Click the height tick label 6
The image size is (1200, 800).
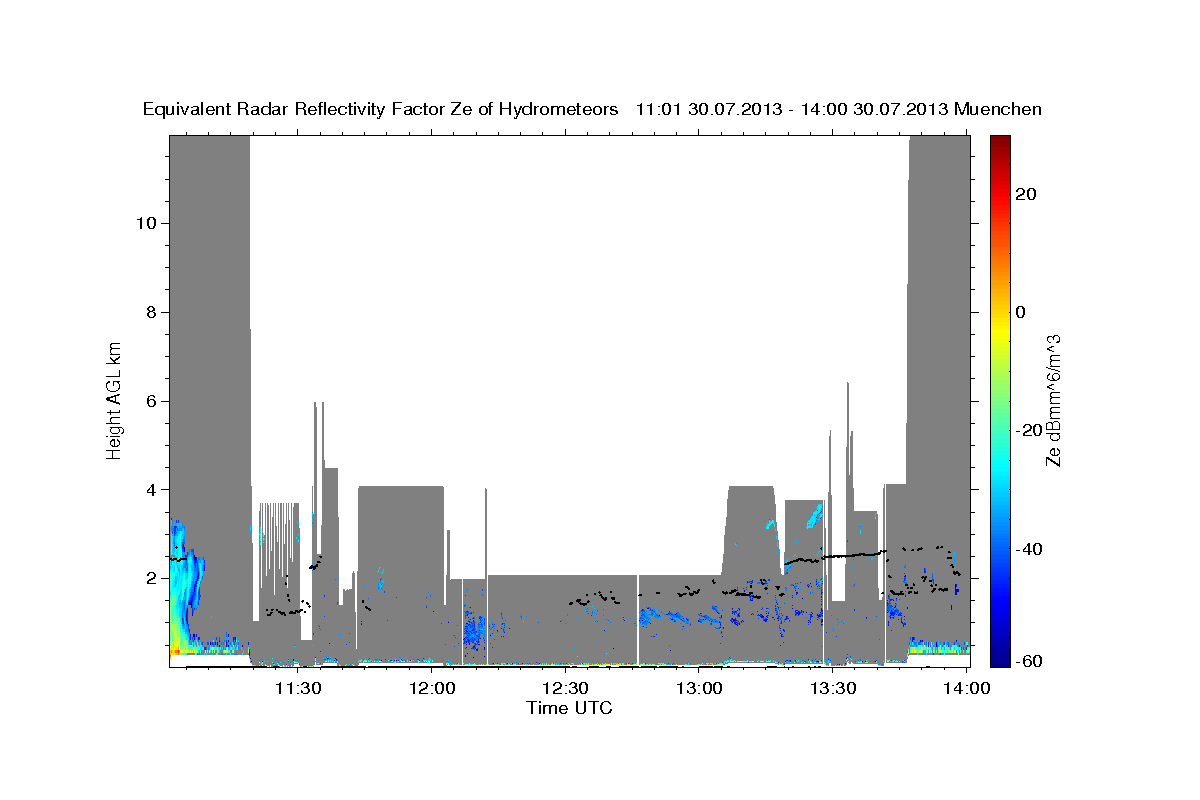[x=150, y=400]
